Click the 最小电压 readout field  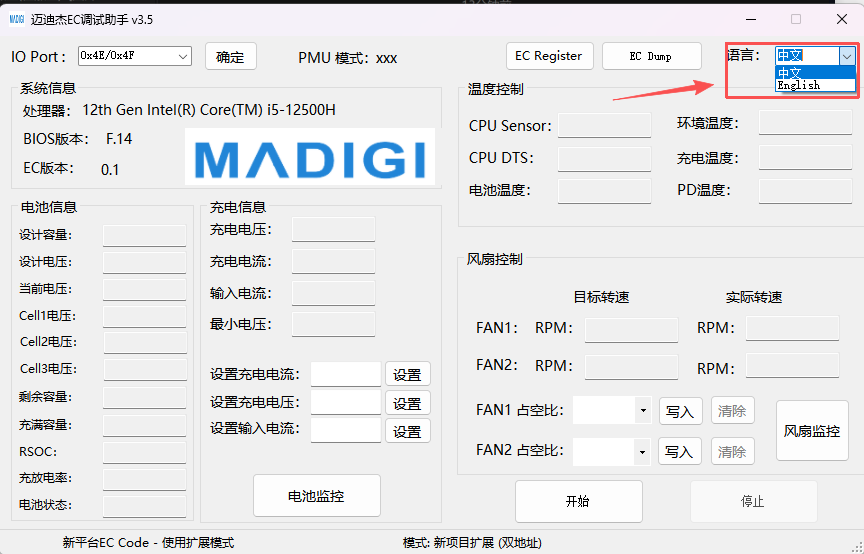click(x=333, y=324)
